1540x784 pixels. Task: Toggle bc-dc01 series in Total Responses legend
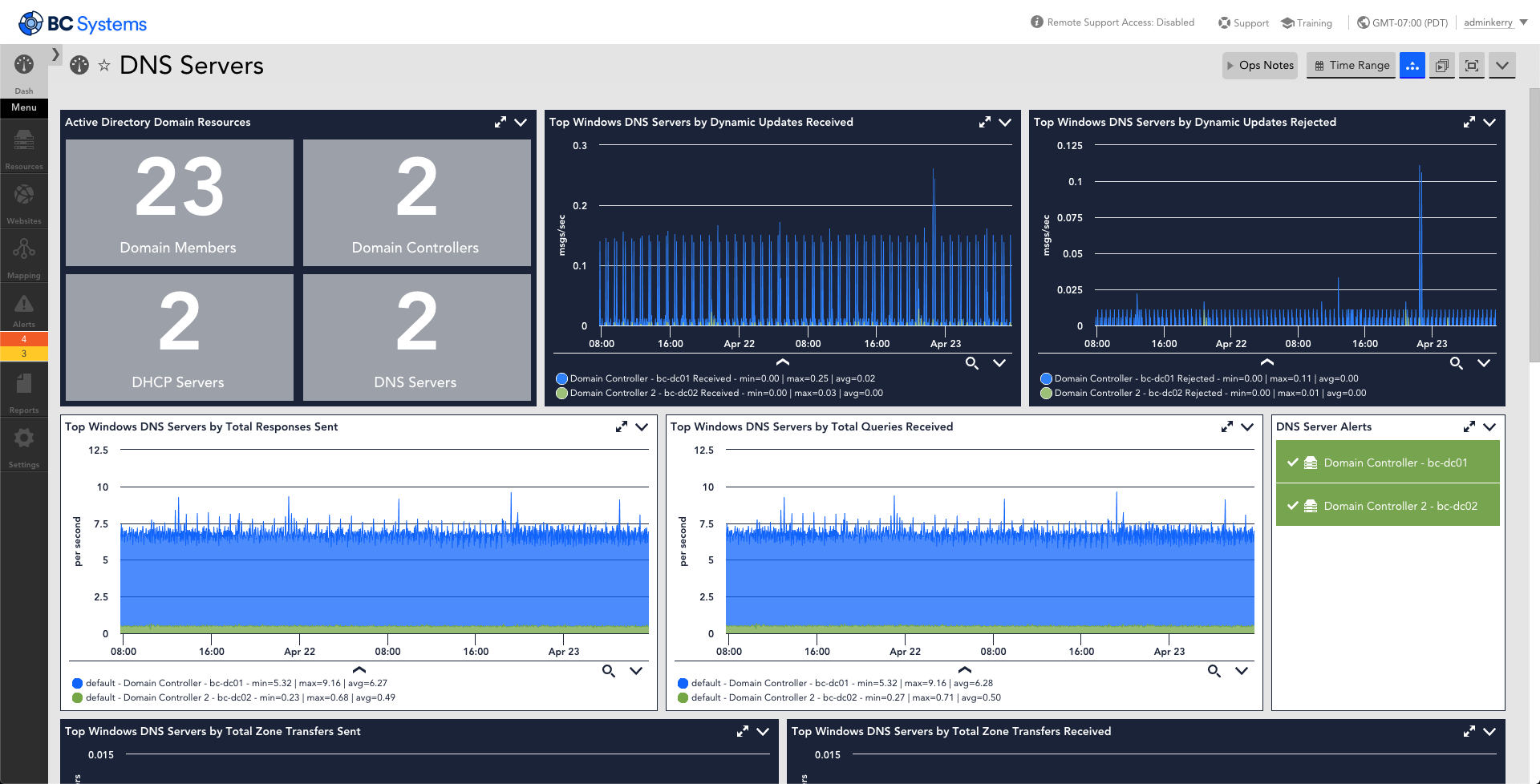coord(77,683)
